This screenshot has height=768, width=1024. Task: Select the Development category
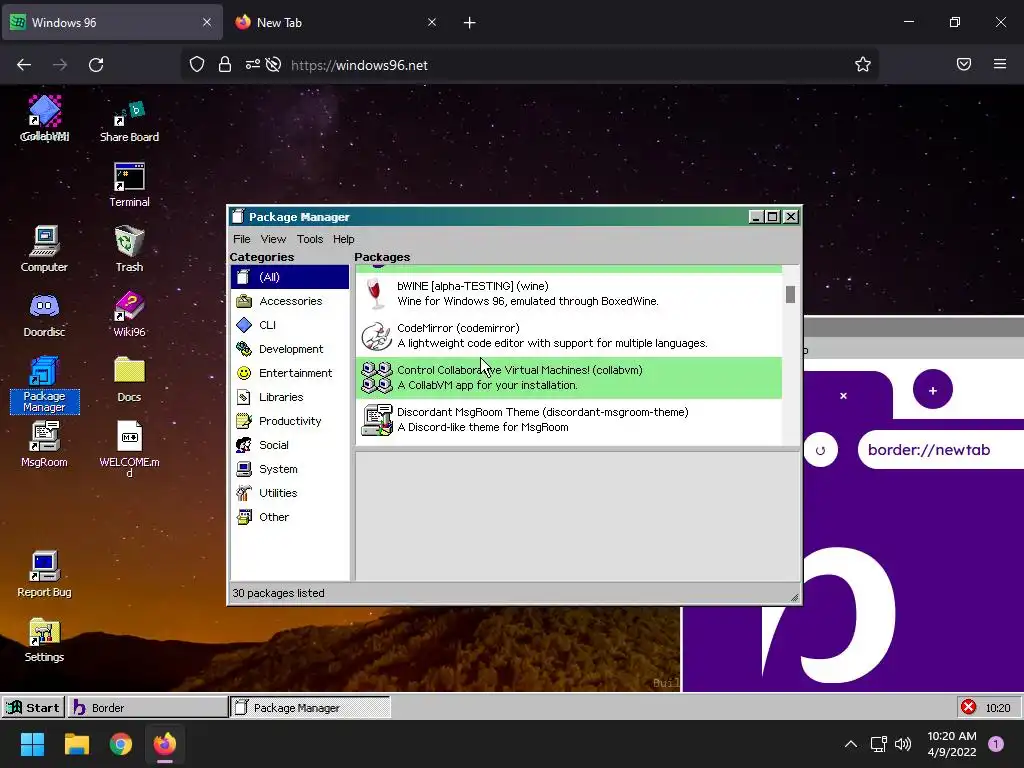290,349
